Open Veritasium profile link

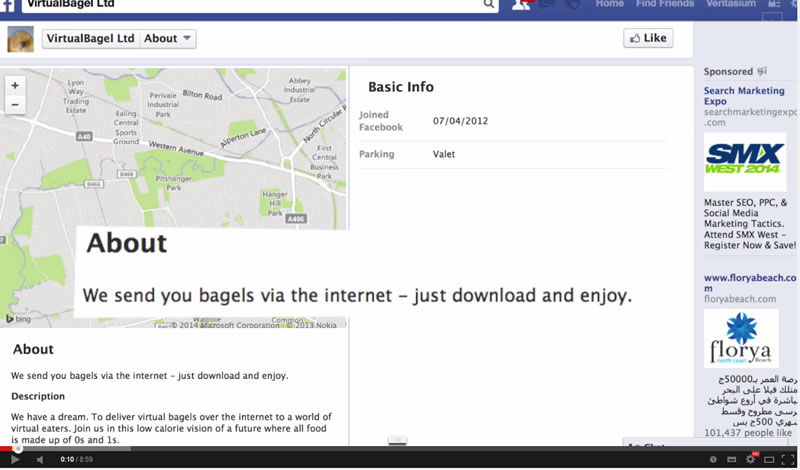(731, 4)
